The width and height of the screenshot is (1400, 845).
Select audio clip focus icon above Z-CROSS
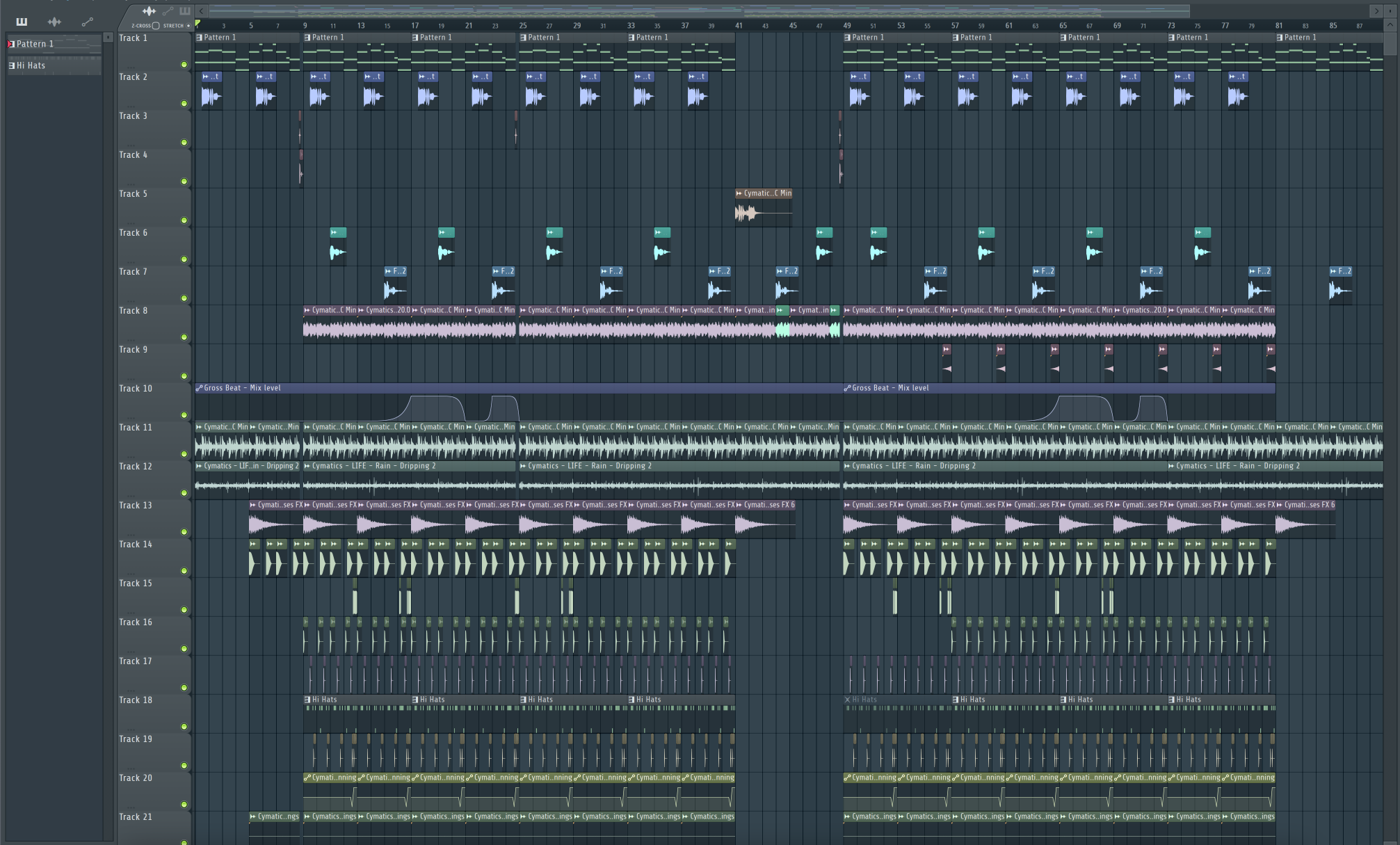click(x=149, y=11)
